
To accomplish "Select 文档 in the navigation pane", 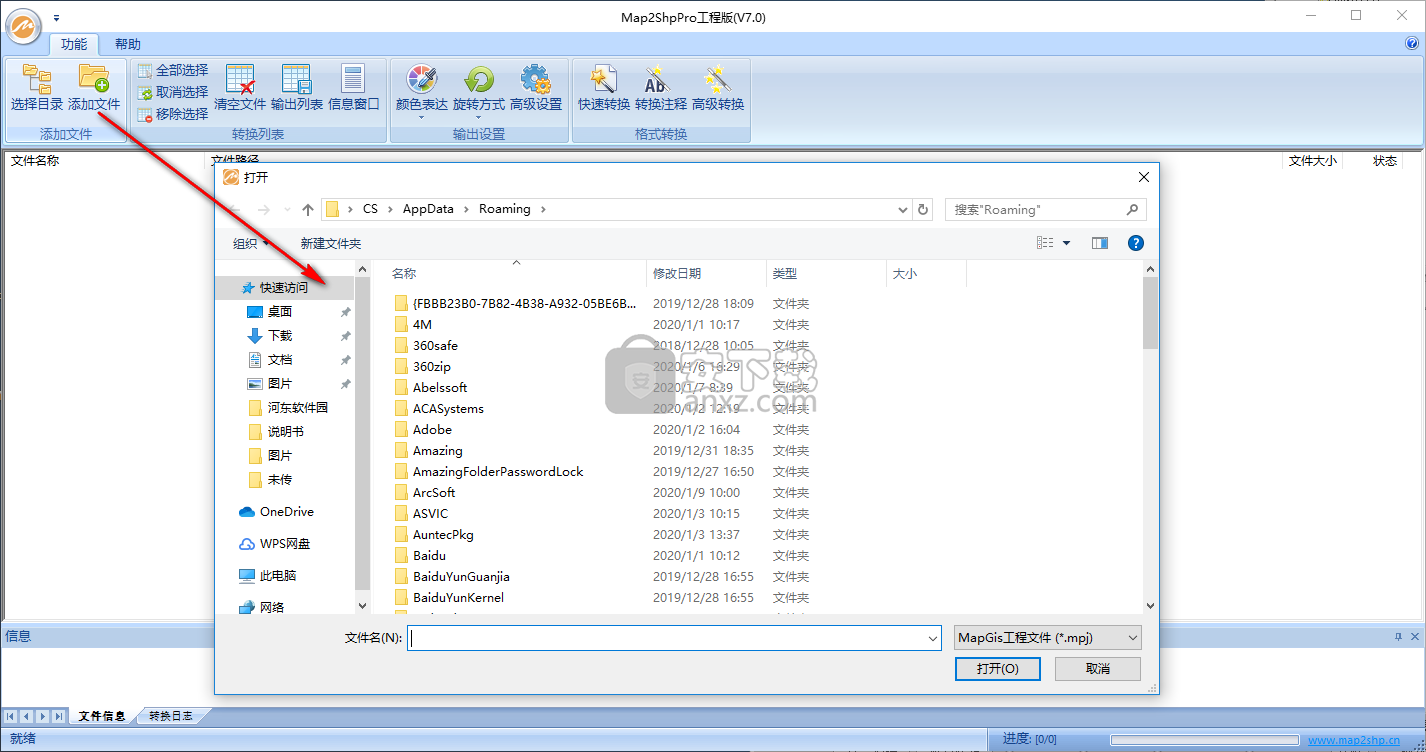I will [280, 359].
